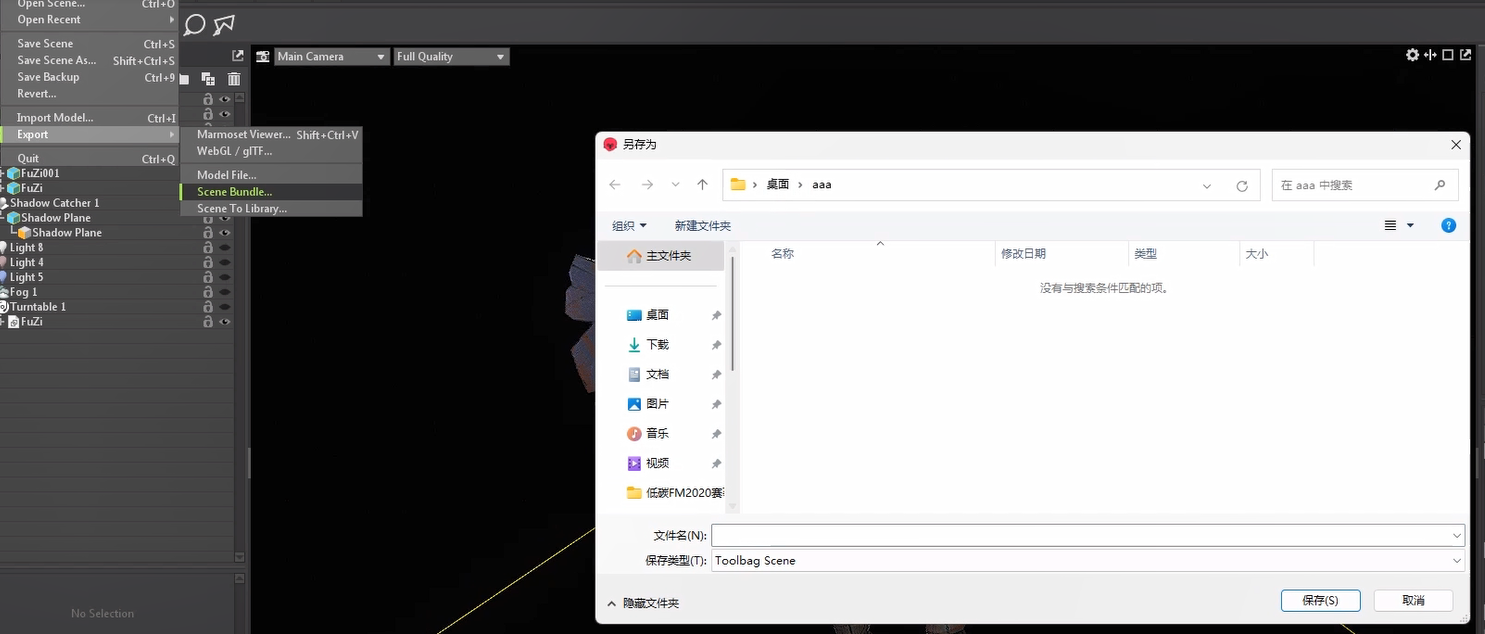Image resolution: width=1485 pixels, height=634 pixels.
Task: Toggle visibility eye for Turntable 1
Action: pyautogui.click(x=225, y=307)
